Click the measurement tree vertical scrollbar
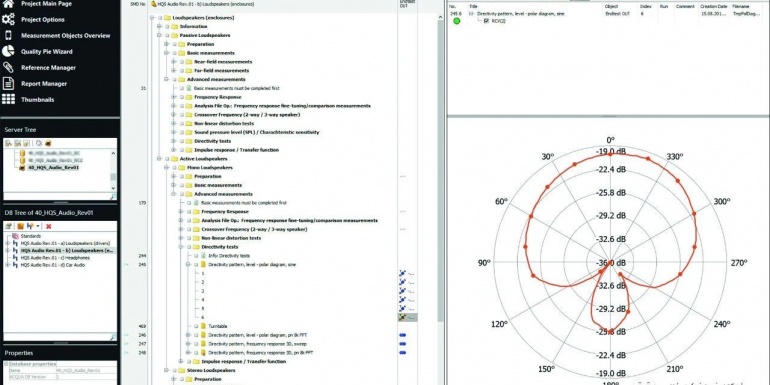770x385 pixels. 440,196
